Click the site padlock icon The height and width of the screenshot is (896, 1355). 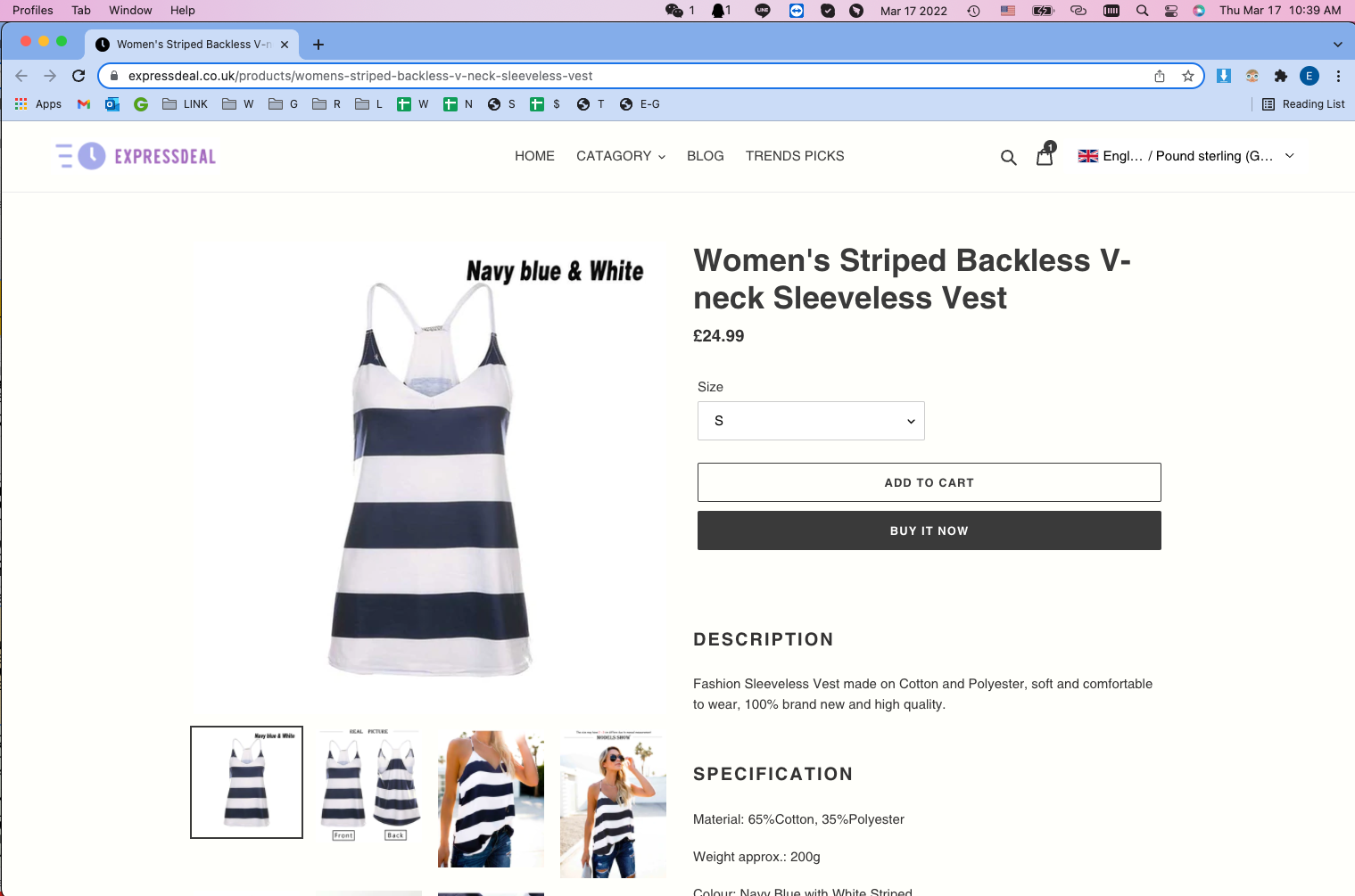pos(113,76)
